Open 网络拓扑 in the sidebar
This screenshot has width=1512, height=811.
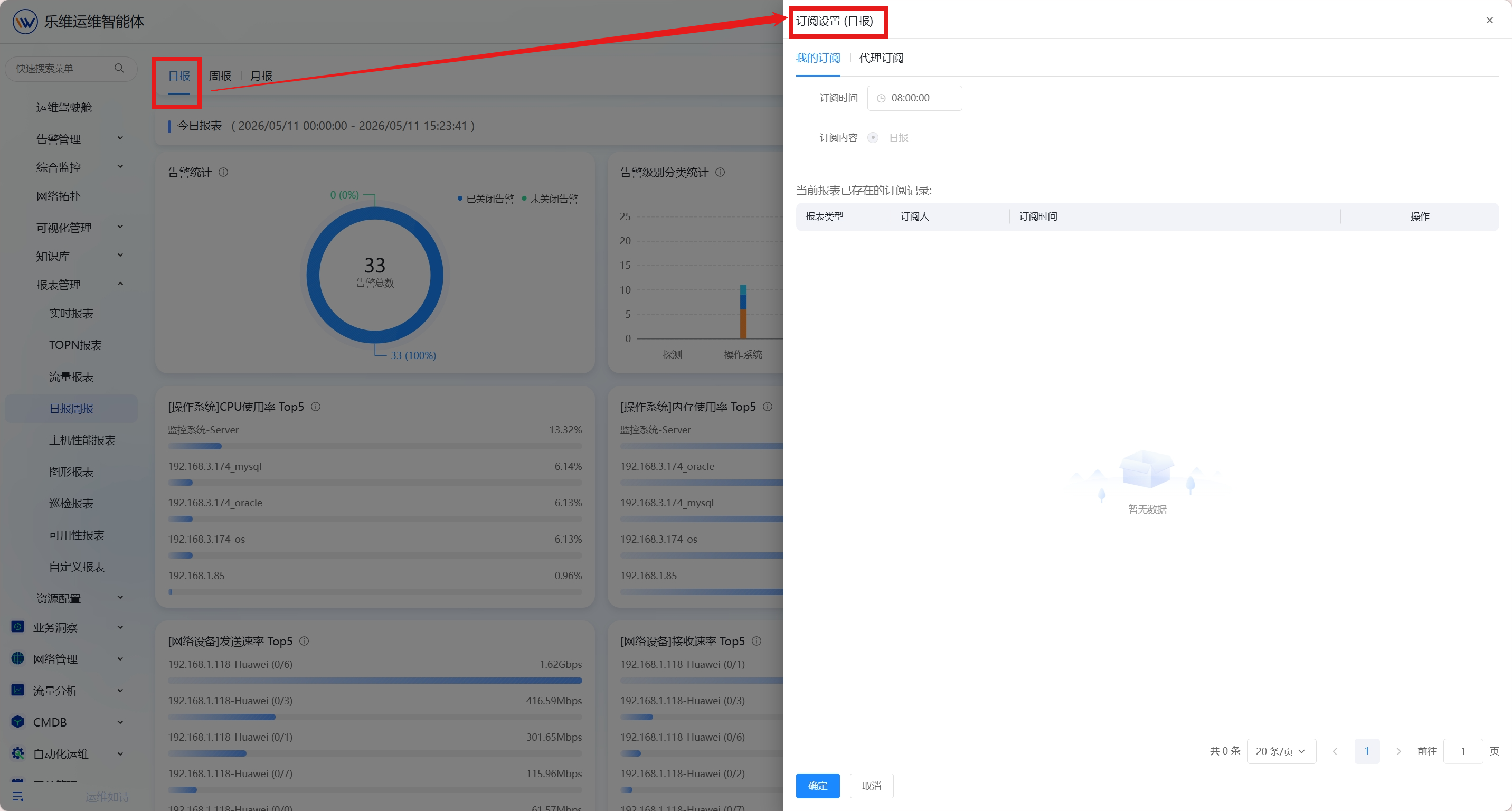pos(58,196)
